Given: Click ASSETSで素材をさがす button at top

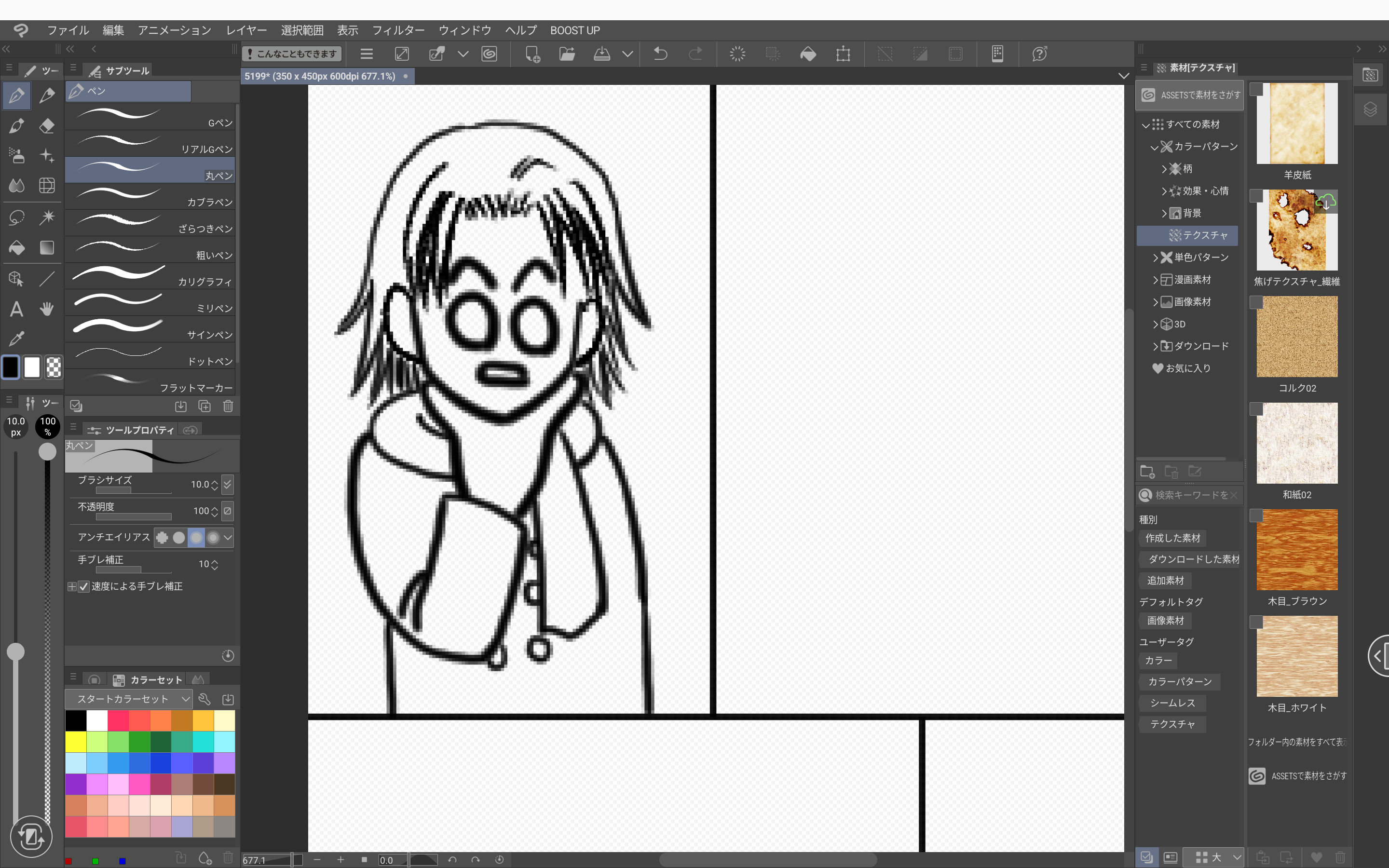Looking at the screenshot, I should [x=1190, y=95].
